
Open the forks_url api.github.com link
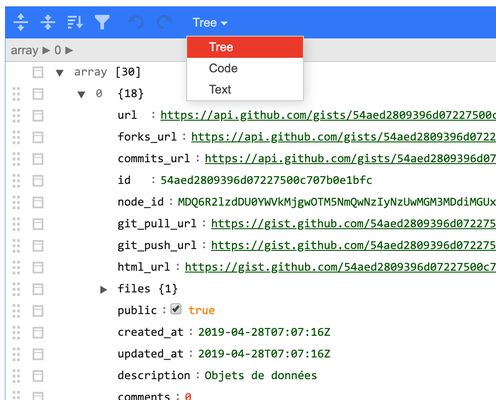coord(343,137)
